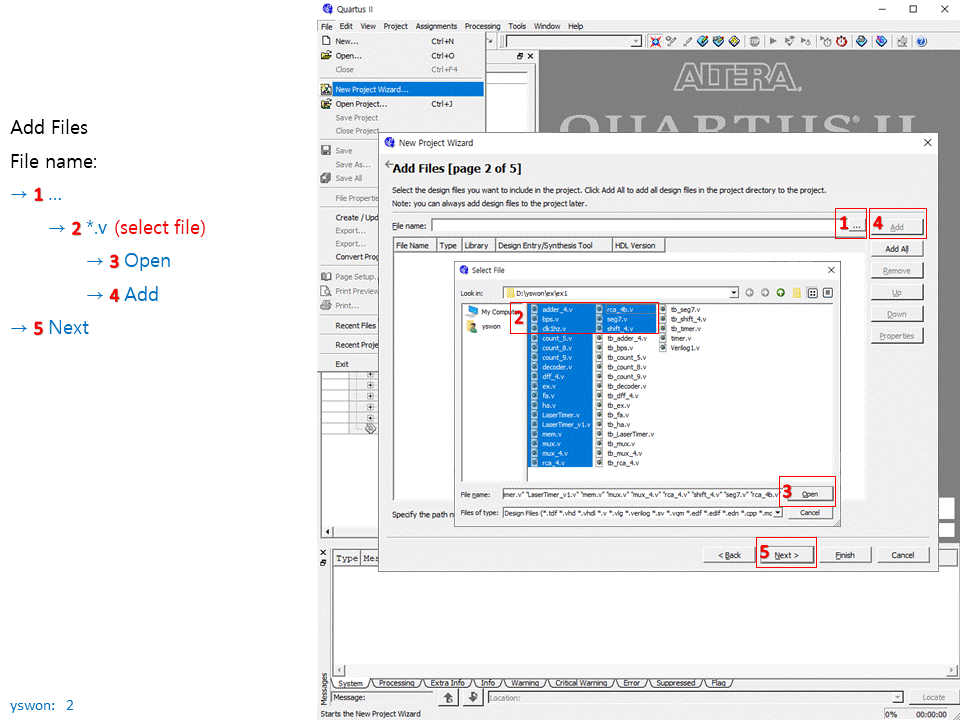The width and height of the screenshot is (960, 720).
Task: Open the Processing menu
Action: [x=482, y=26]
